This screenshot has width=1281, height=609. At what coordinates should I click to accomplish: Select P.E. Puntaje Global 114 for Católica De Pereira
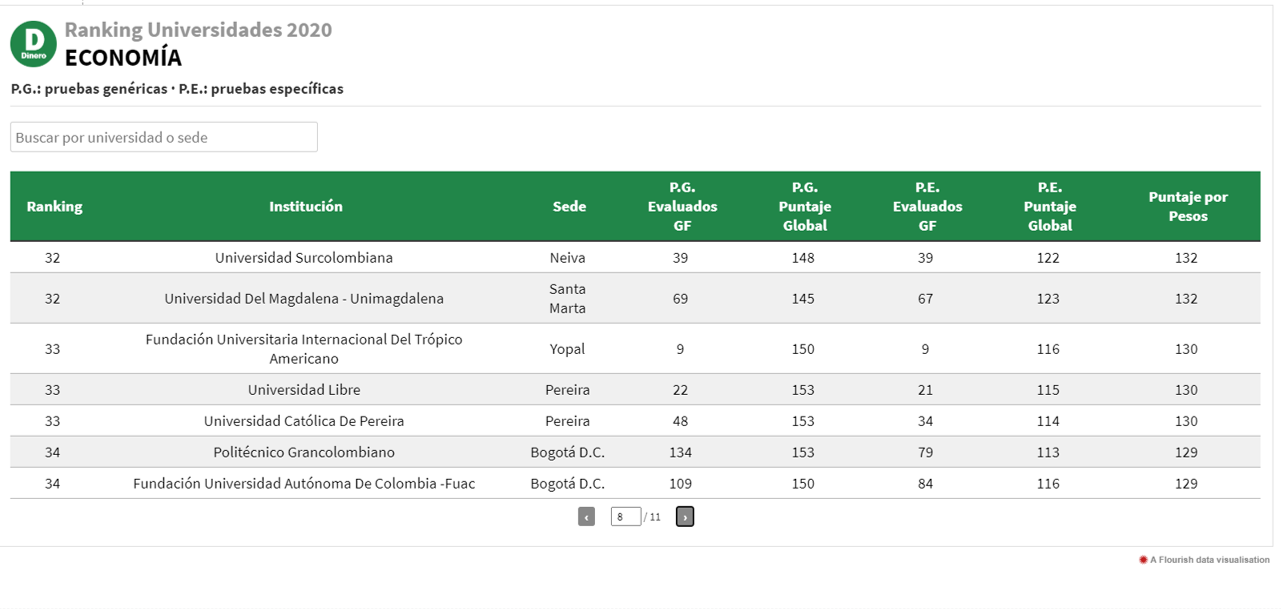pos(1048,421)
